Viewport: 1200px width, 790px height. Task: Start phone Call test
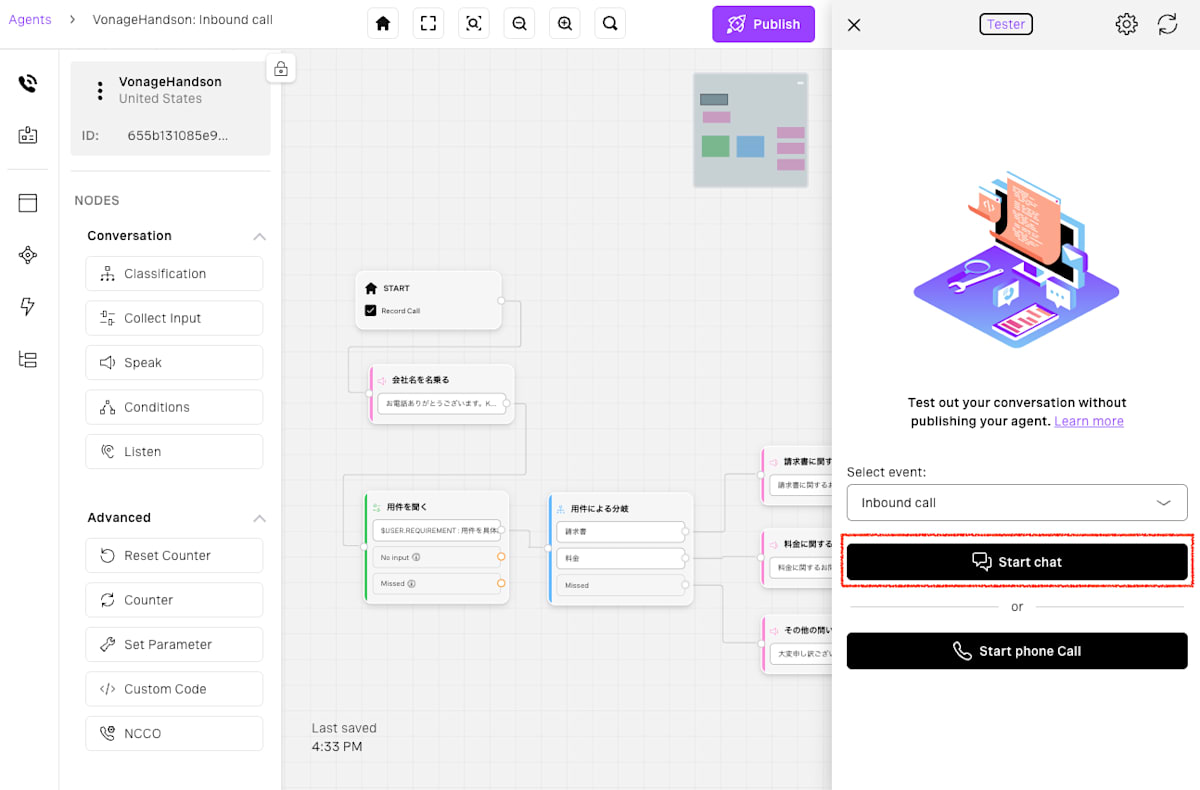pos(1017,651)
